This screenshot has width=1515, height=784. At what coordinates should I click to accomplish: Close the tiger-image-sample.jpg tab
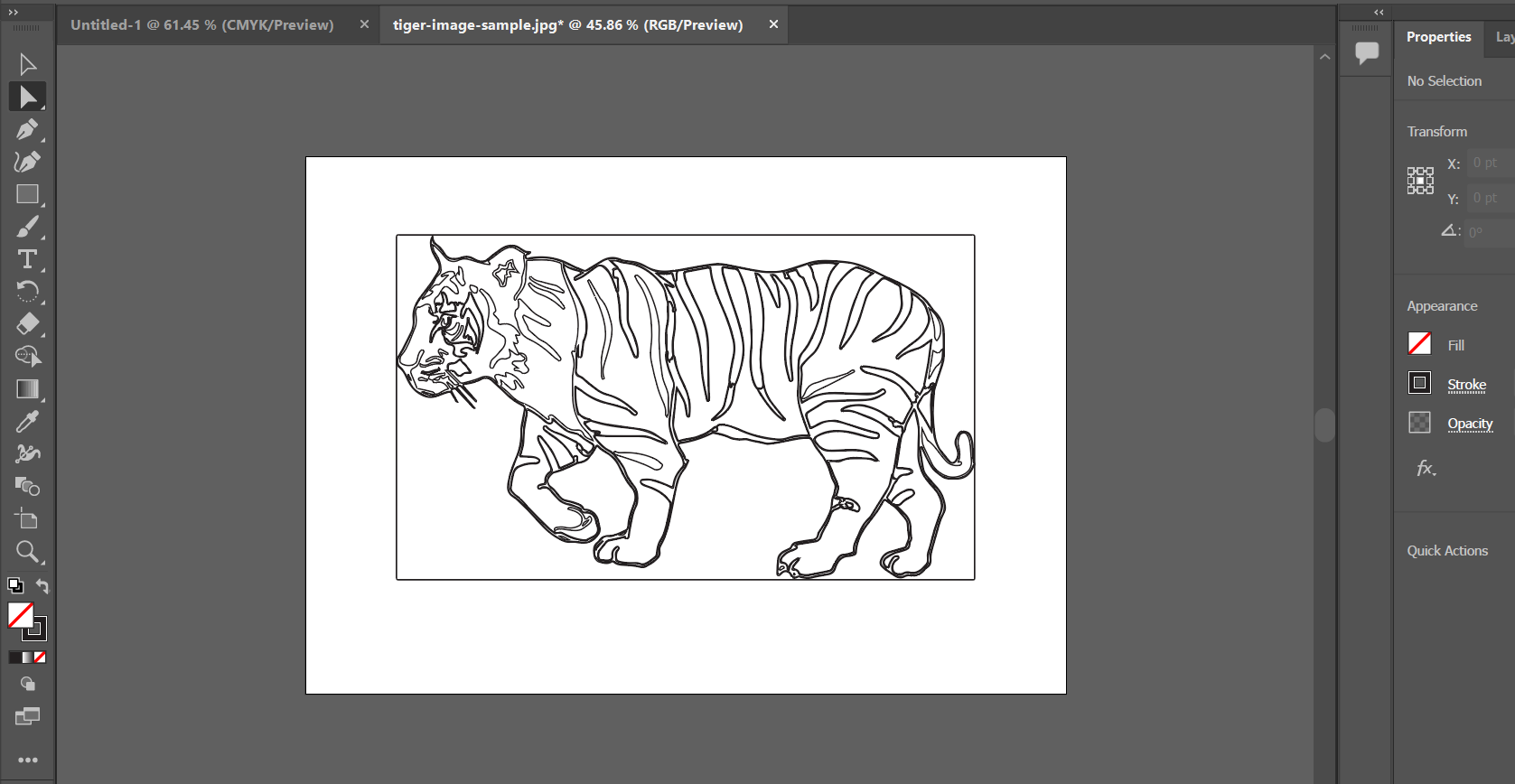[x=773, y=24]
